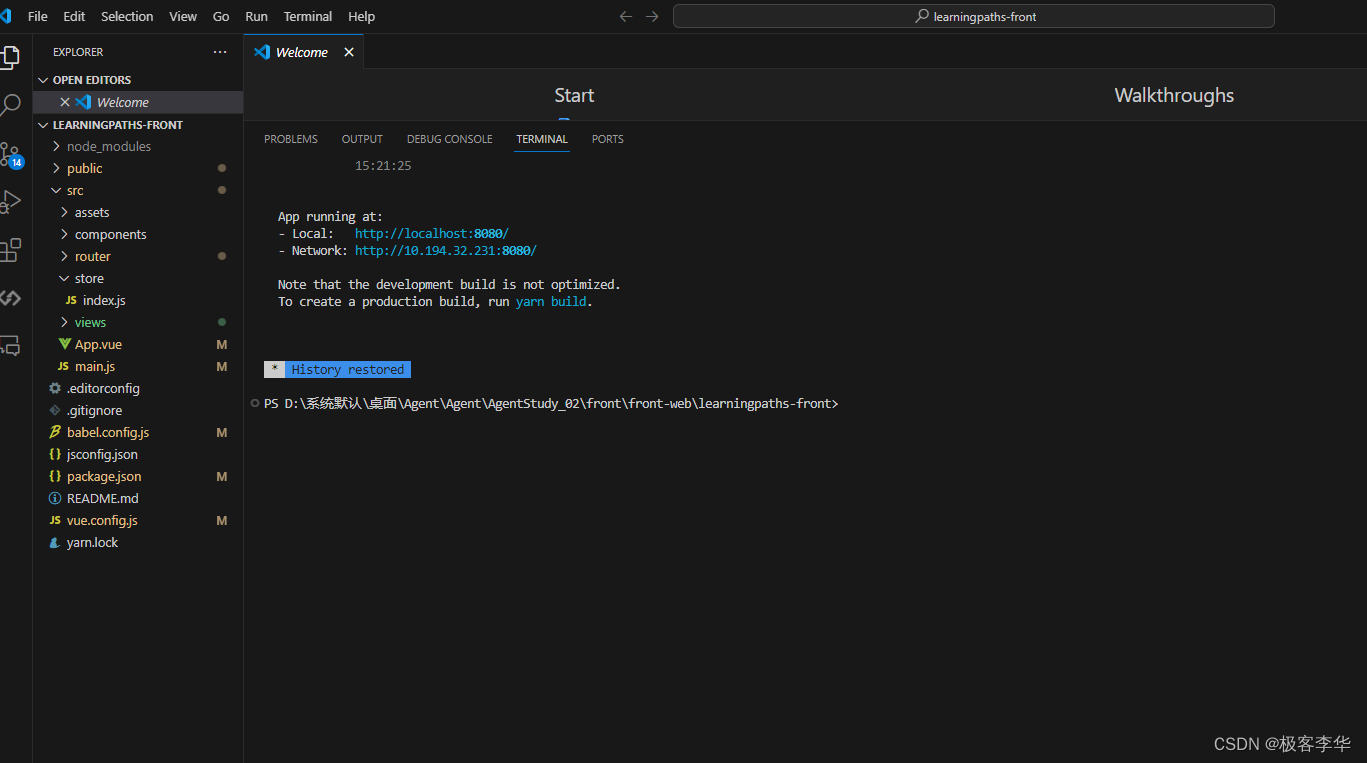This screenshot has width=1367, height=763.
Task: Collapse the src folder
Action: (x=56, y=190)
